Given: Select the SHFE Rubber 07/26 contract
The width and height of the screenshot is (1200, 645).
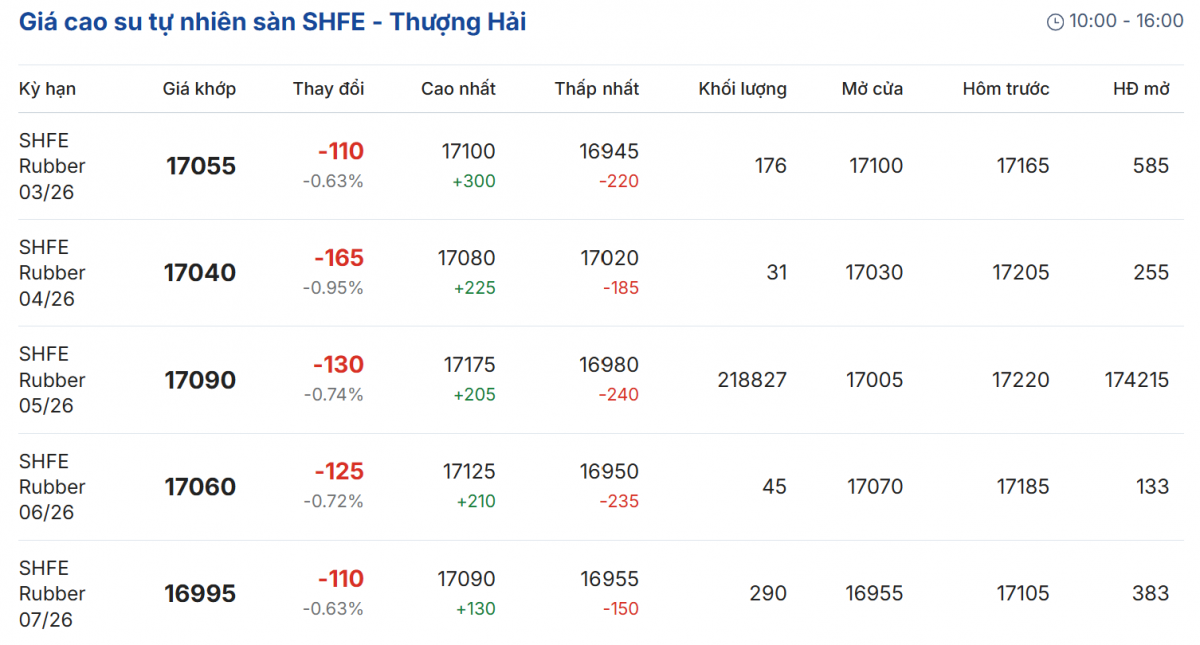Looking at the screenshot, I should pyautogui.click(x=52, y=594).
